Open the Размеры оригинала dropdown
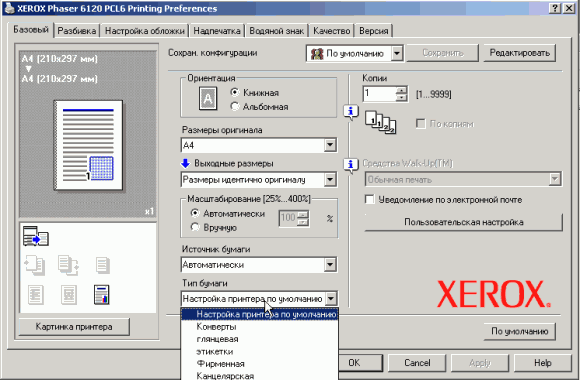Viewport: 580px width, 380px height. coord(330,145)
